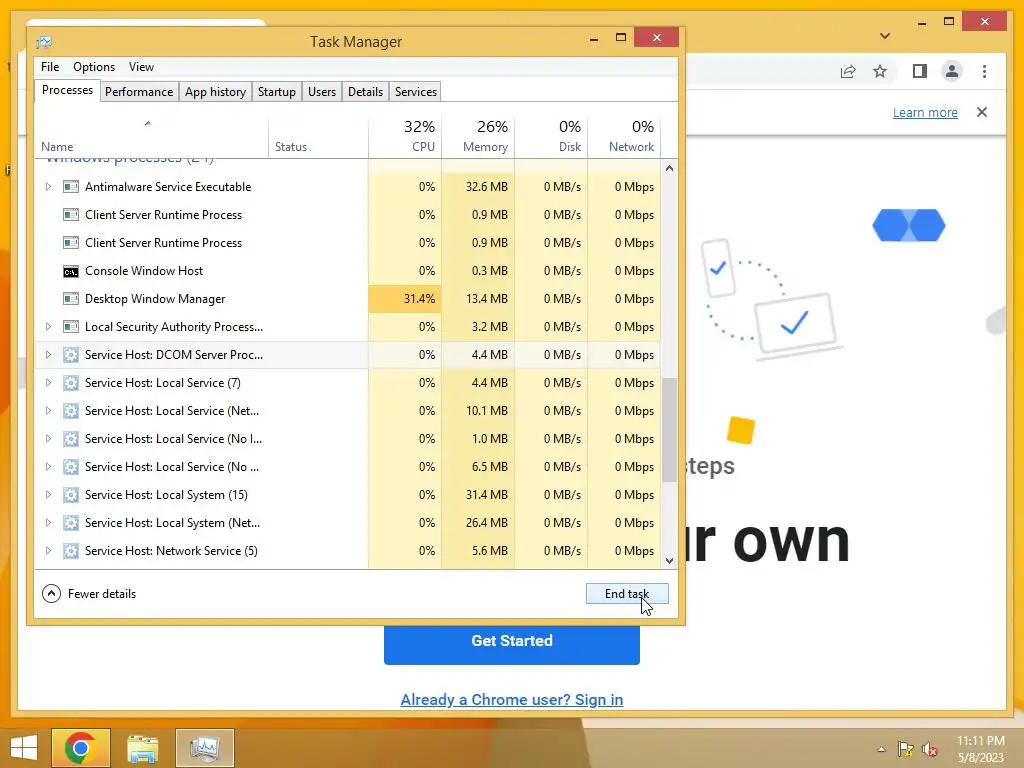This screenshot has width=1024, height=768.
Task: Click the 32.6 MB memory value
Action: [x=487, y=187]
